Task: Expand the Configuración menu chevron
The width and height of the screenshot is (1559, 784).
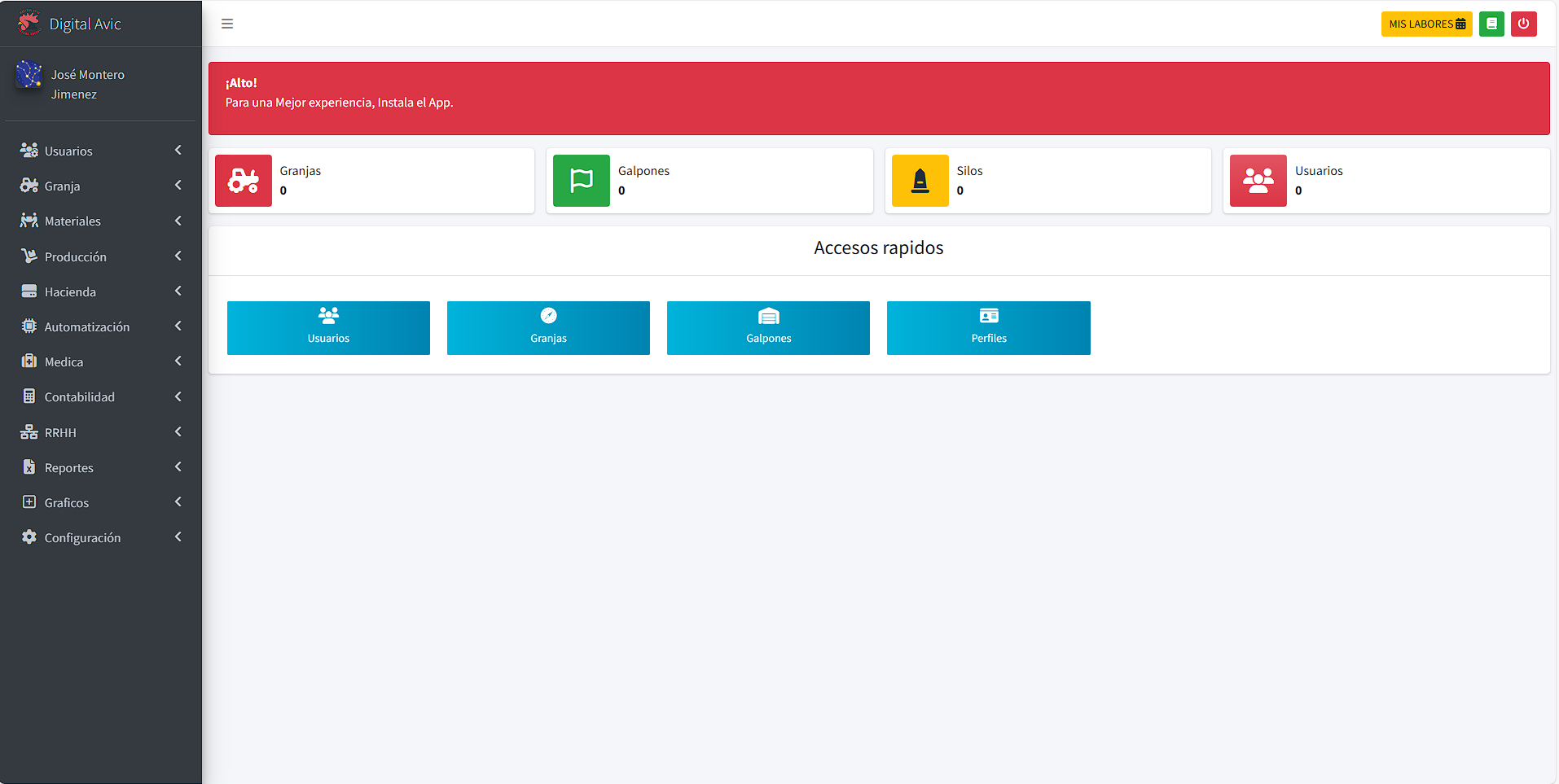Action: click(x=178, y=537)
